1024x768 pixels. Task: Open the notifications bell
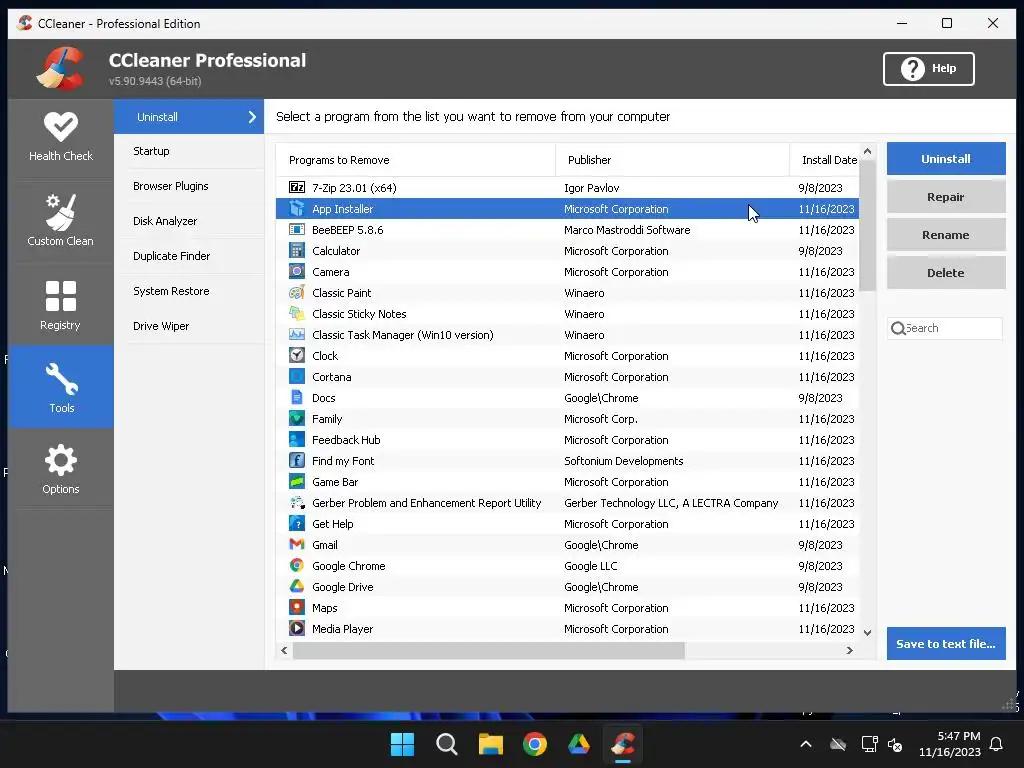[996, 744]
